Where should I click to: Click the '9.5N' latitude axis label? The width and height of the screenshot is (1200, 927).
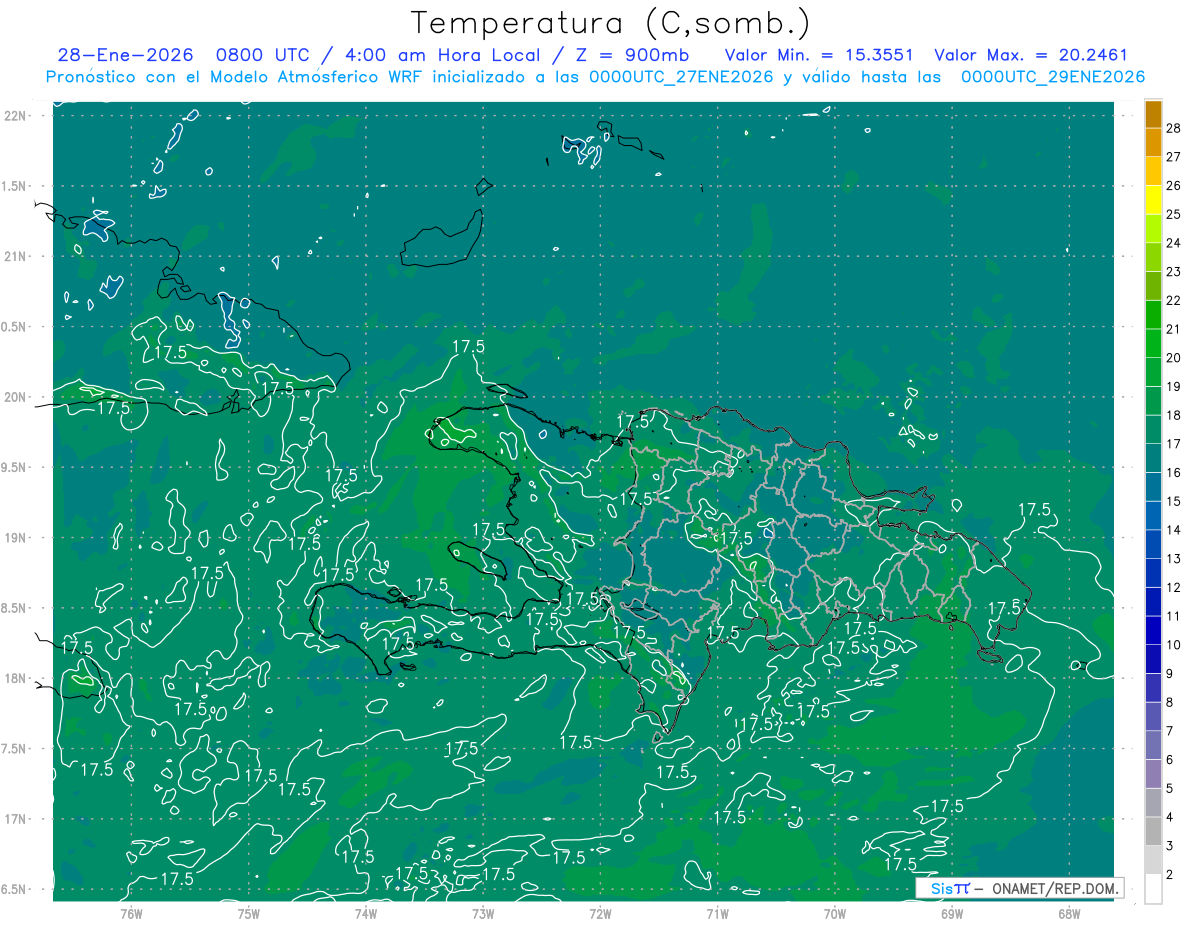[14, 467]
